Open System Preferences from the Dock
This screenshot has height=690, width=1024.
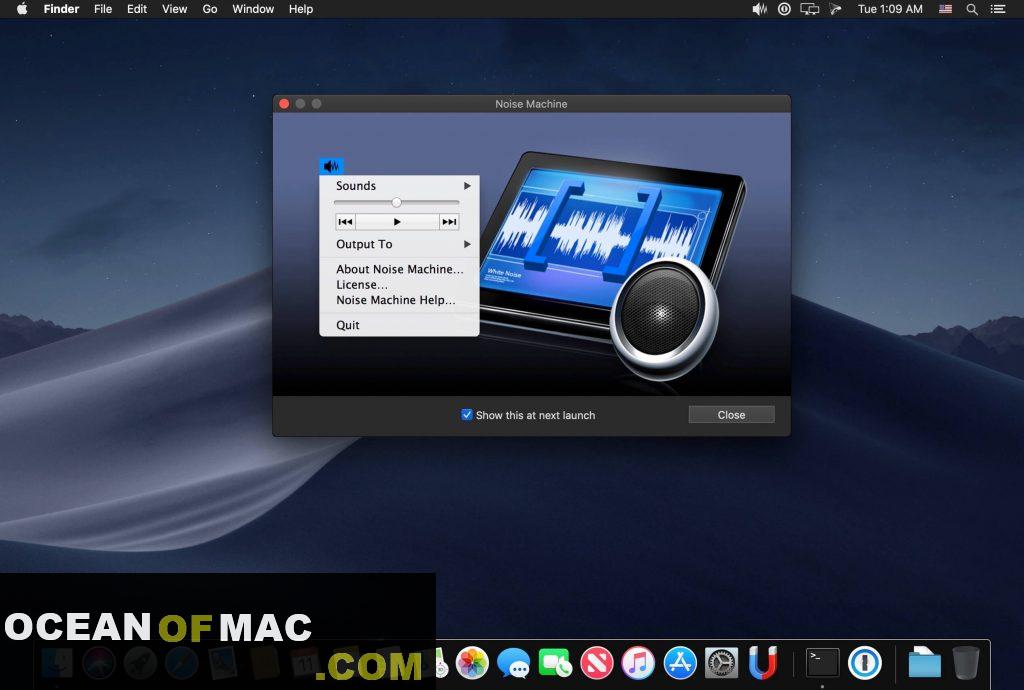(x=722, y=662)
